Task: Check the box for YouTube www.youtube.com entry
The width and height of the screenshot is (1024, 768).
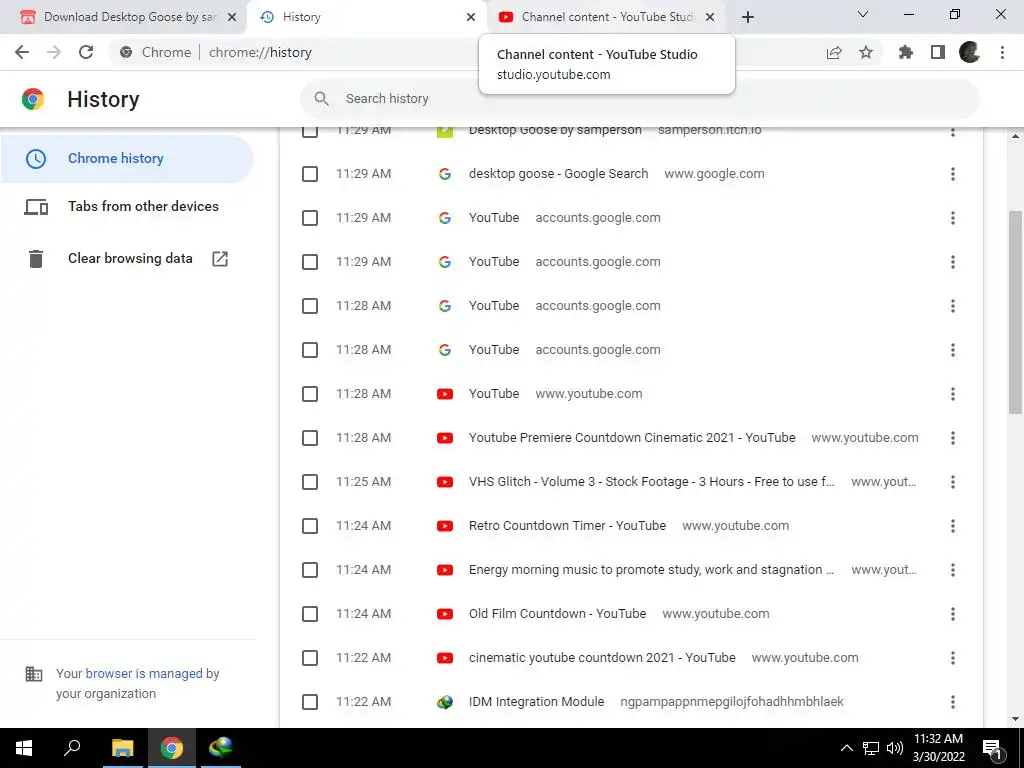Action: [x=310, y=394]
